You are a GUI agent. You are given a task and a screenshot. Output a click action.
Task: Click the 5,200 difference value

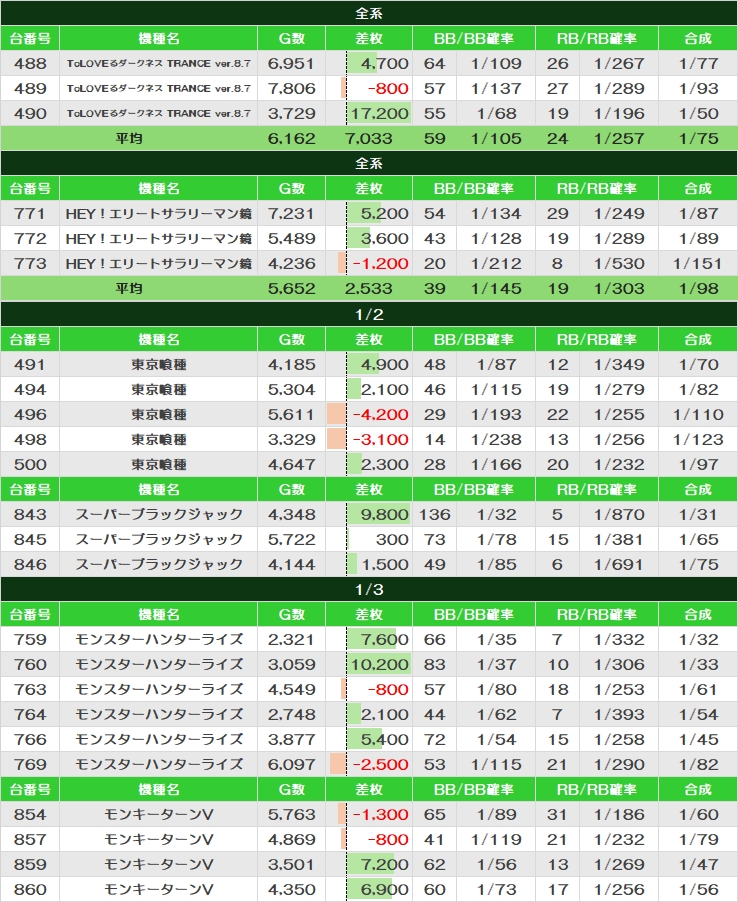click(x=384, y=213)
